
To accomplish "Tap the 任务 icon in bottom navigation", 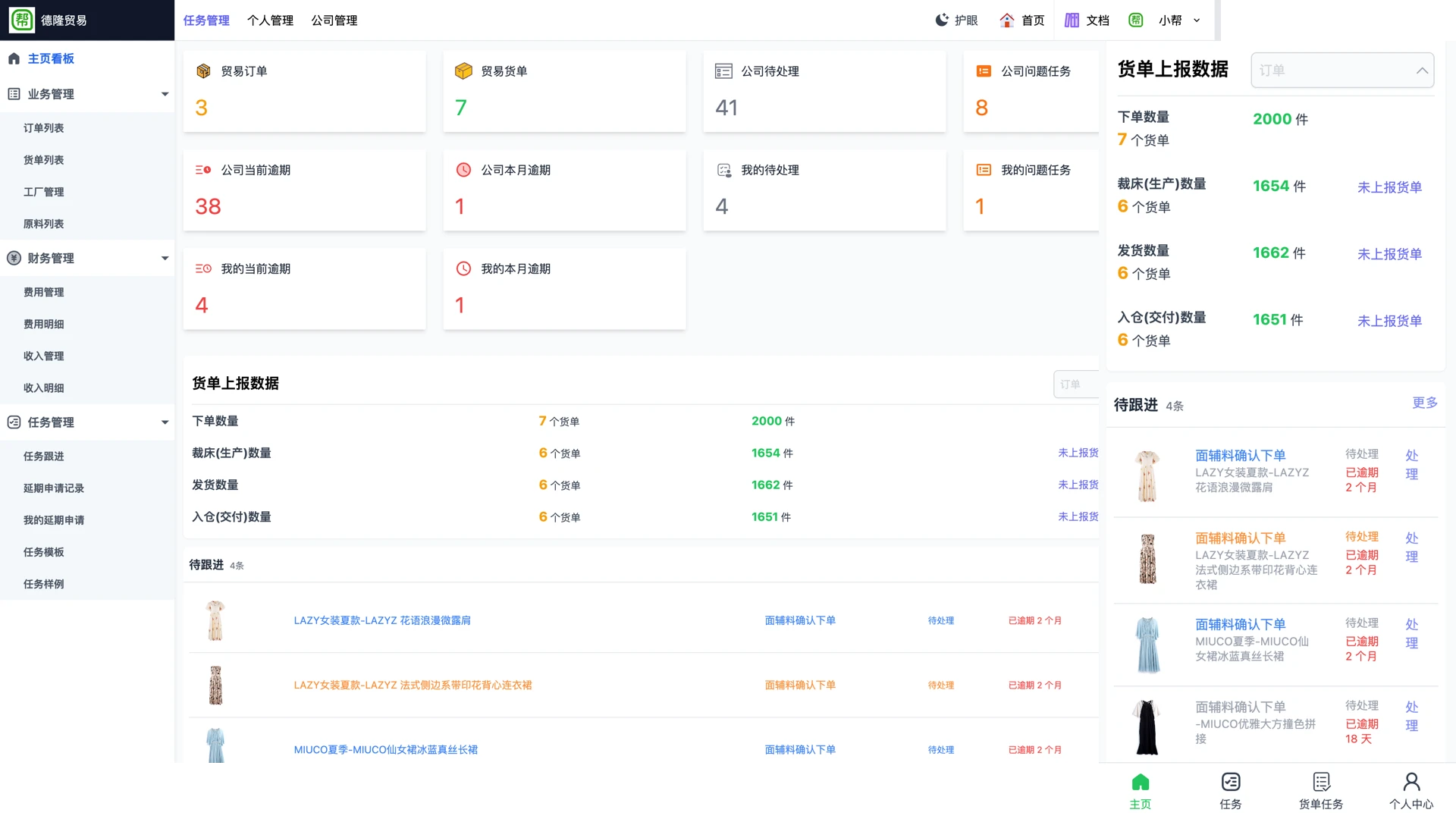I will (x=1230, y=783).
